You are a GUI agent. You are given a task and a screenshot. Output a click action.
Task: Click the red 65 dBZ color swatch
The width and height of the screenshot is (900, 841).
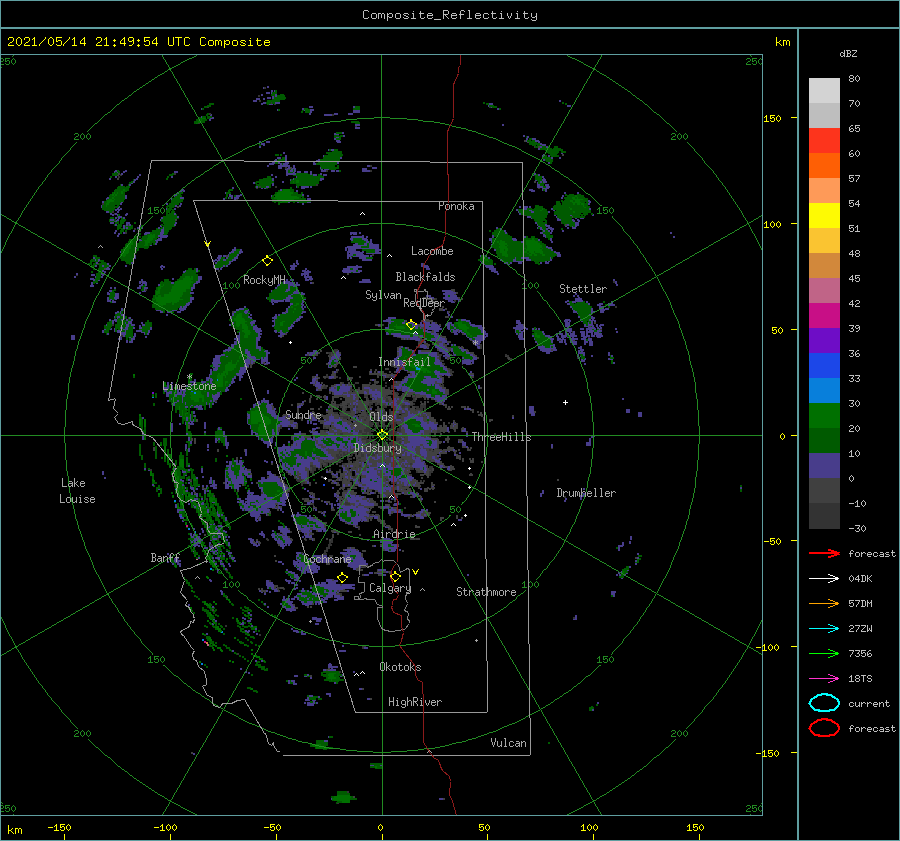[x=824, y=141]
